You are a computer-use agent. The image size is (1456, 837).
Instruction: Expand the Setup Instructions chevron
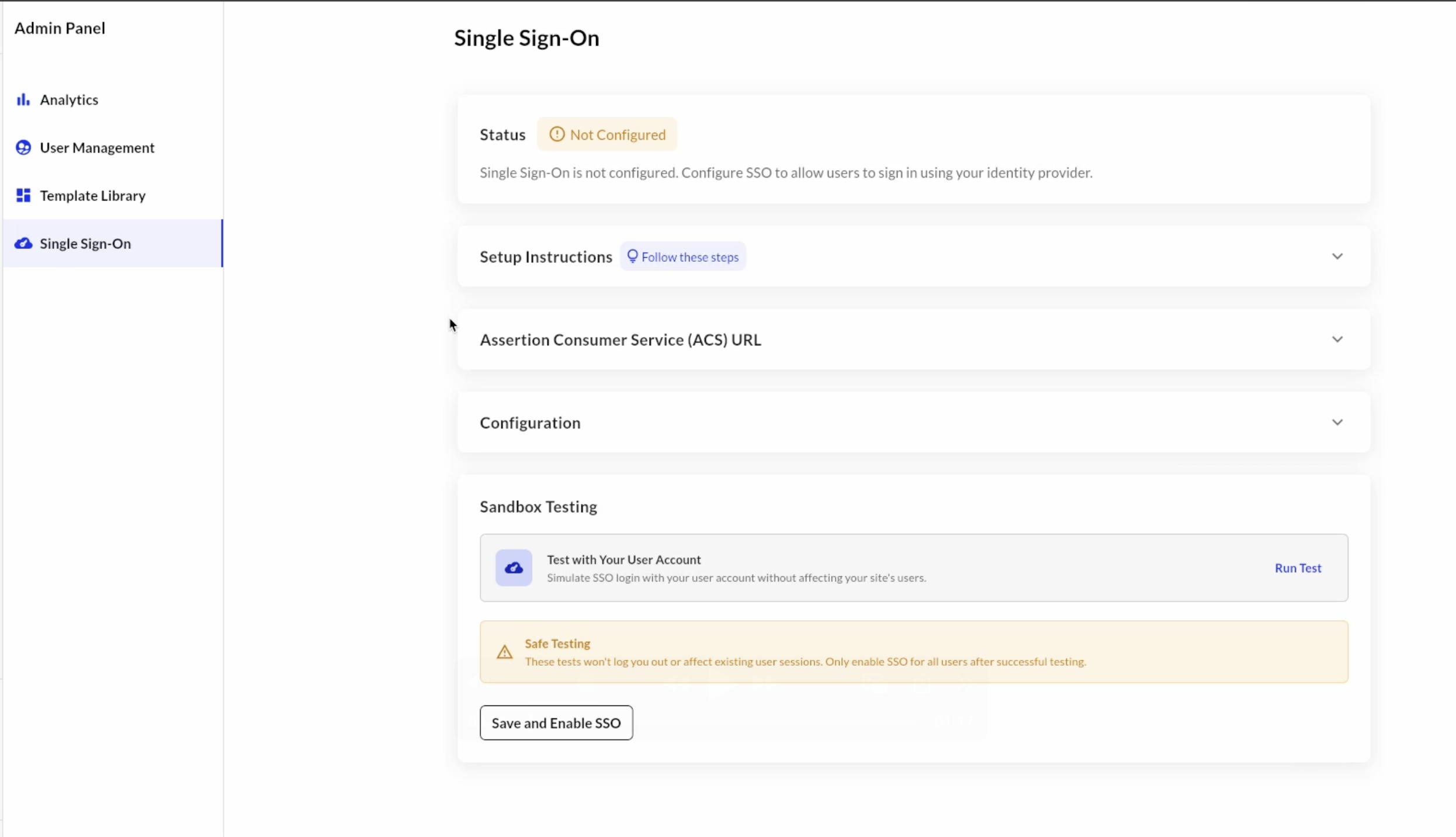click(x=1337, y=257)
